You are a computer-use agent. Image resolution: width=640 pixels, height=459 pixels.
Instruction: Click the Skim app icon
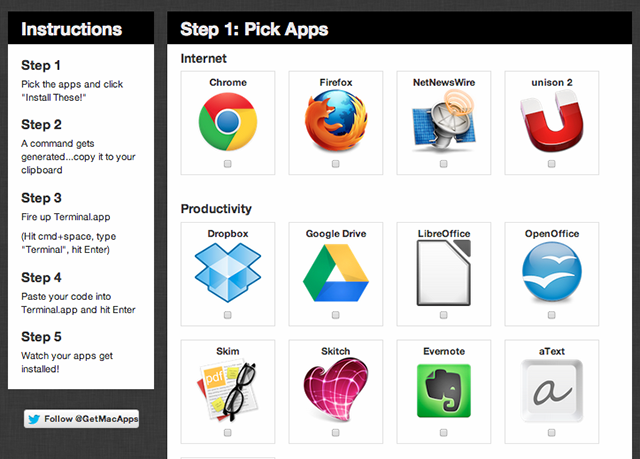227,390
